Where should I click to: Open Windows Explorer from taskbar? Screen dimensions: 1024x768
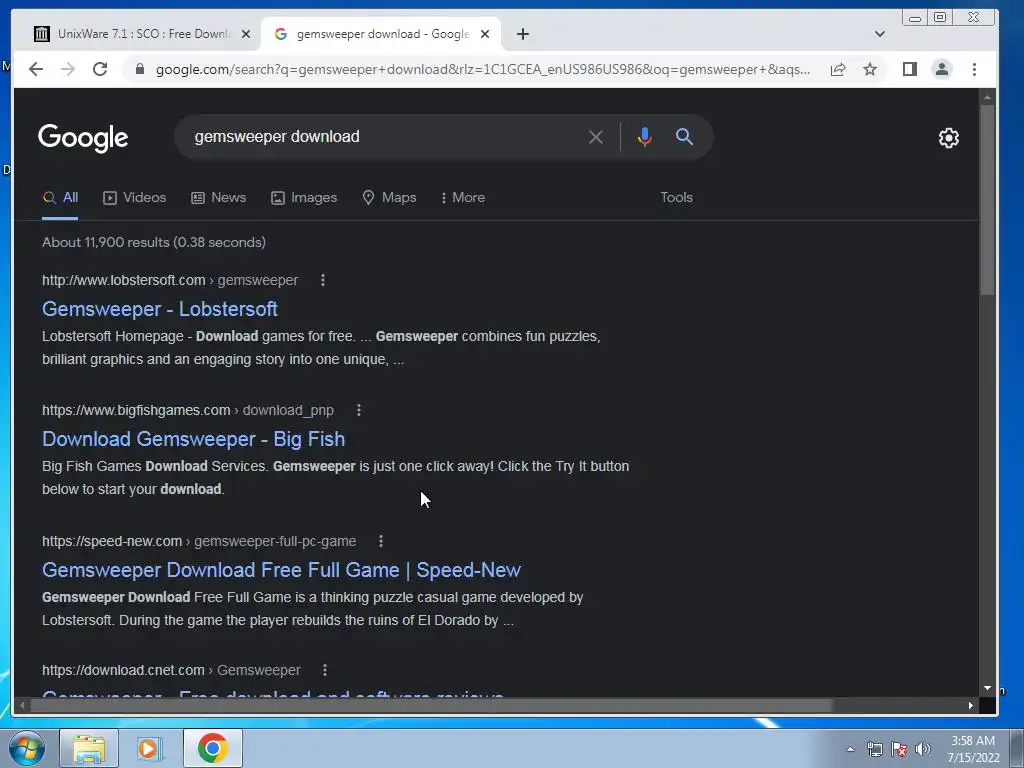click(x=89, y=748)
